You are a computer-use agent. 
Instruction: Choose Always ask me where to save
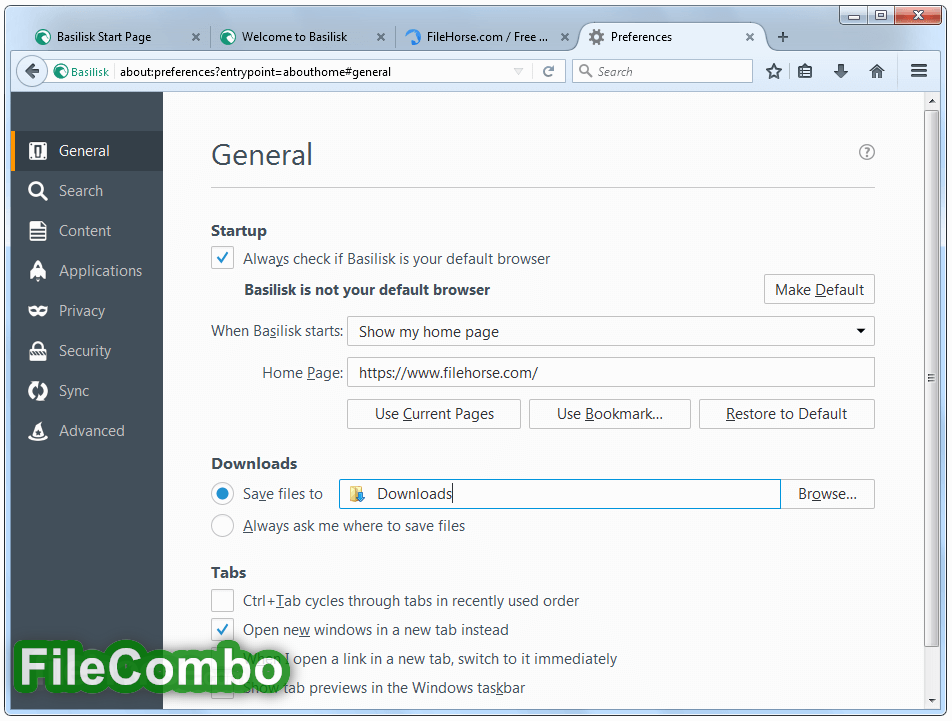click(222, 526)
